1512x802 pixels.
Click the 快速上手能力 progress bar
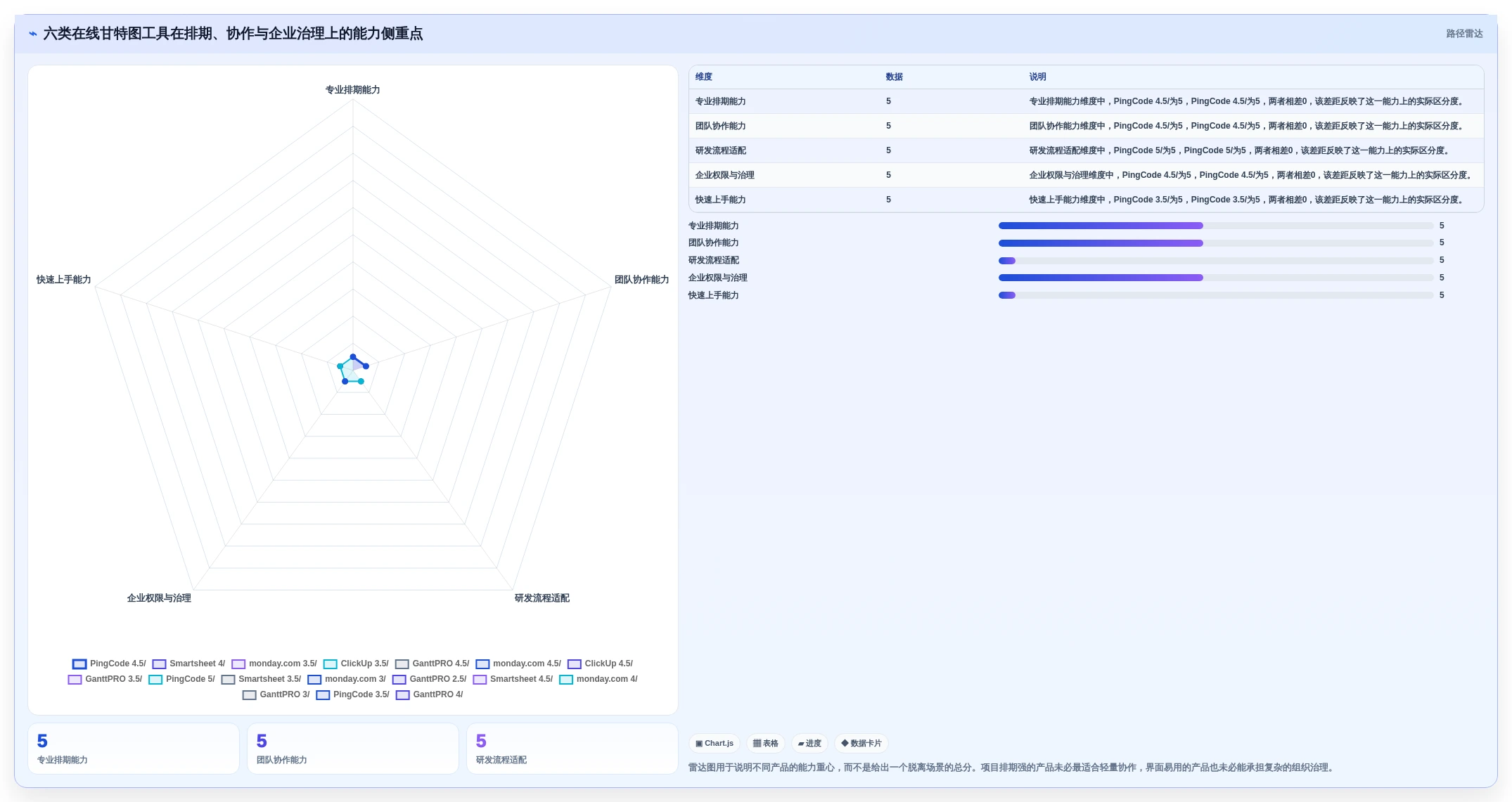[x=1216, y=295]
